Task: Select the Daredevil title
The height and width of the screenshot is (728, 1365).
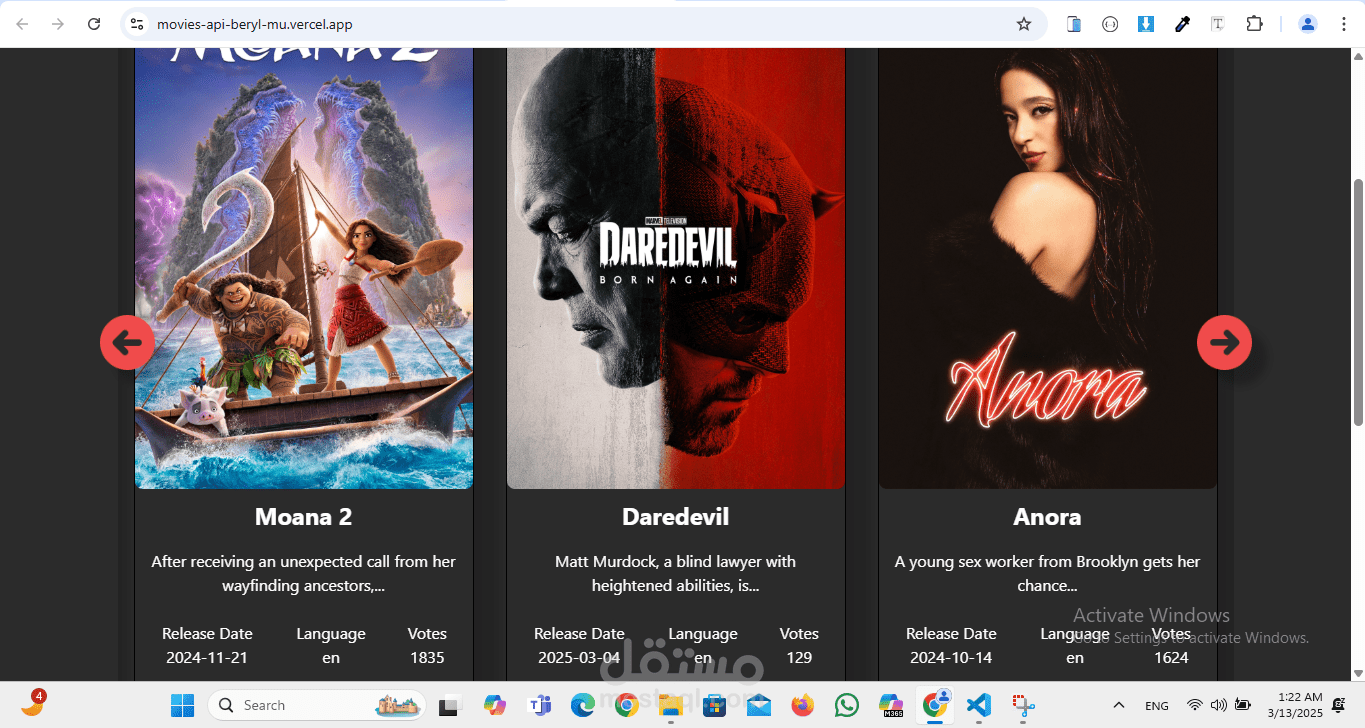Action: [x=676, y=517]
